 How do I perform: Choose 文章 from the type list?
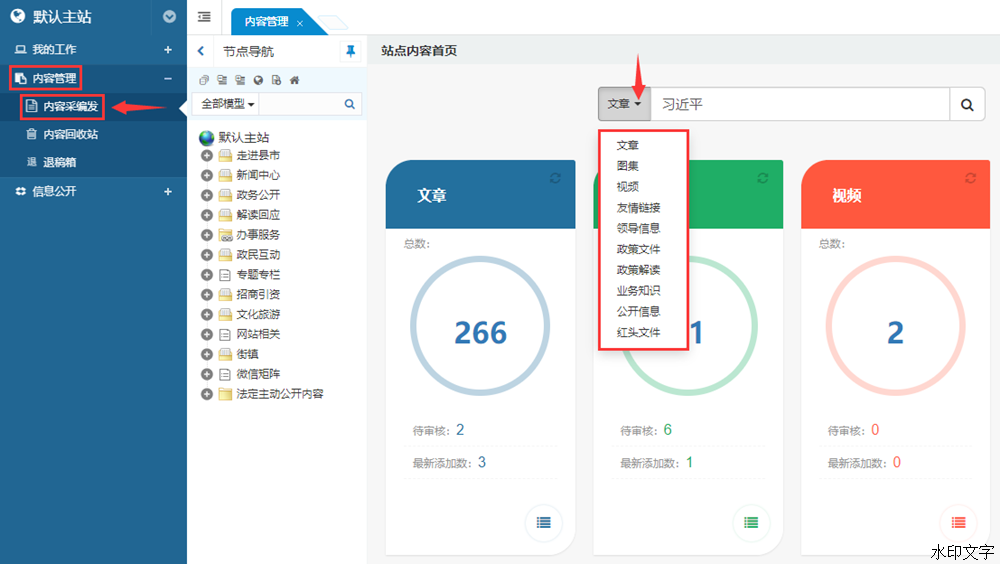point(628,145)
